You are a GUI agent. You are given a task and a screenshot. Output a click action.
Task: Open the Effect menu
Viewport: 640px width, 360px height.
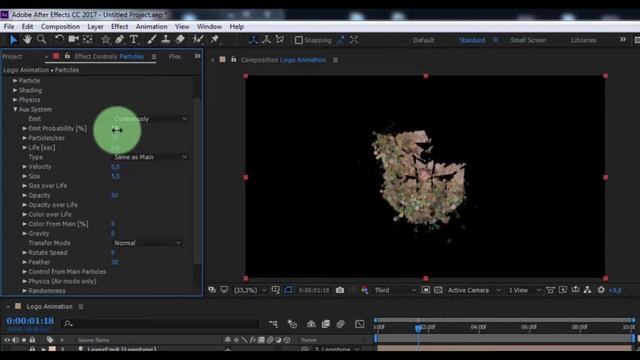tap(120, 27)
